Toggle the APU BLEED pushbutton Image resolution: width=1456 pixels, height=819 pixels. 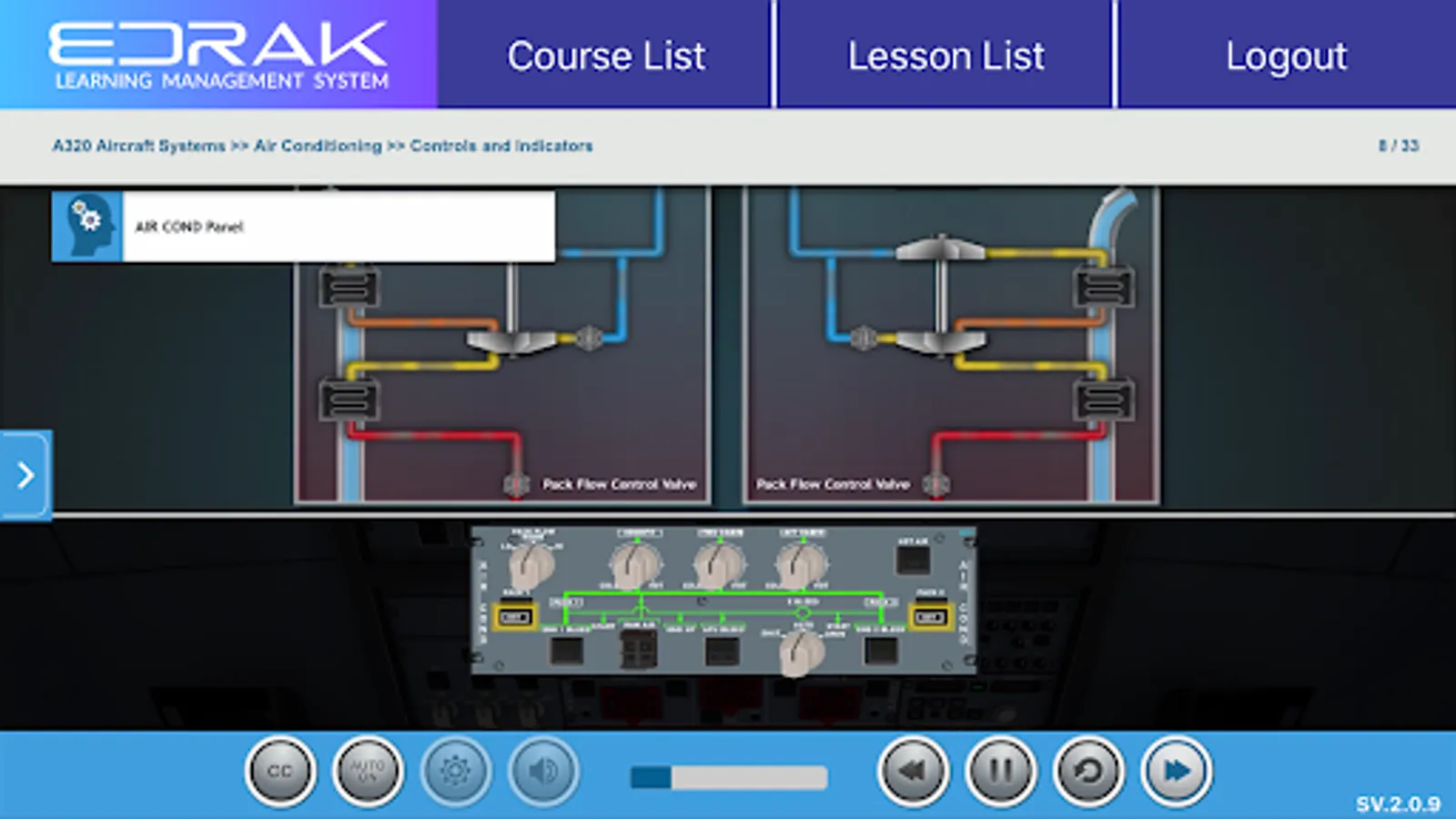[x=723, y=651]
